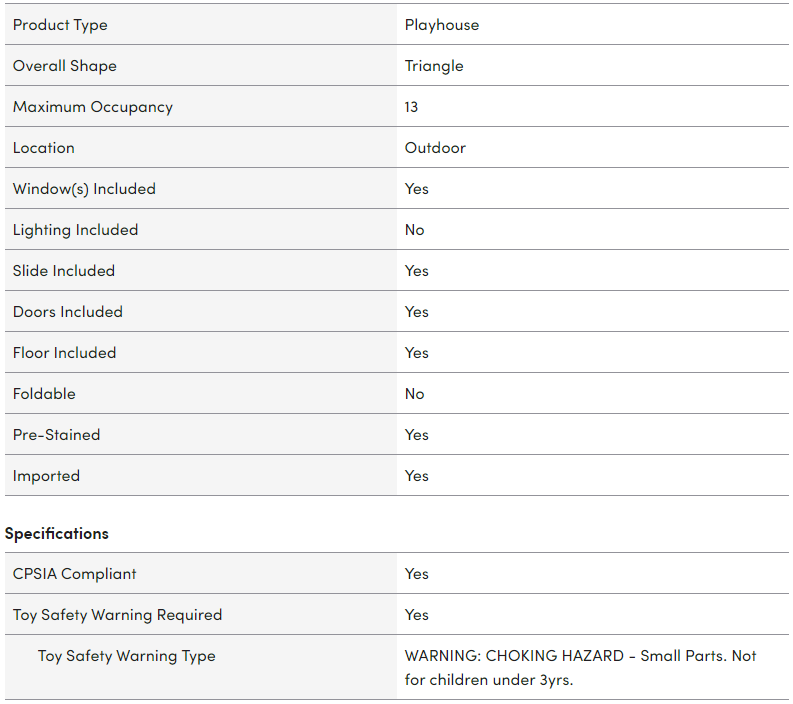Click the Floor Included label
The image size is (793, 704).
tap(64, 353)
